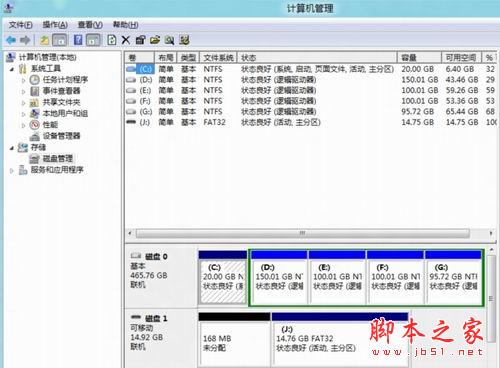Viewport: 500px width, 368px height.
Task: Expand the 服务和应用程序 node
Action: [x=12, y=170]
